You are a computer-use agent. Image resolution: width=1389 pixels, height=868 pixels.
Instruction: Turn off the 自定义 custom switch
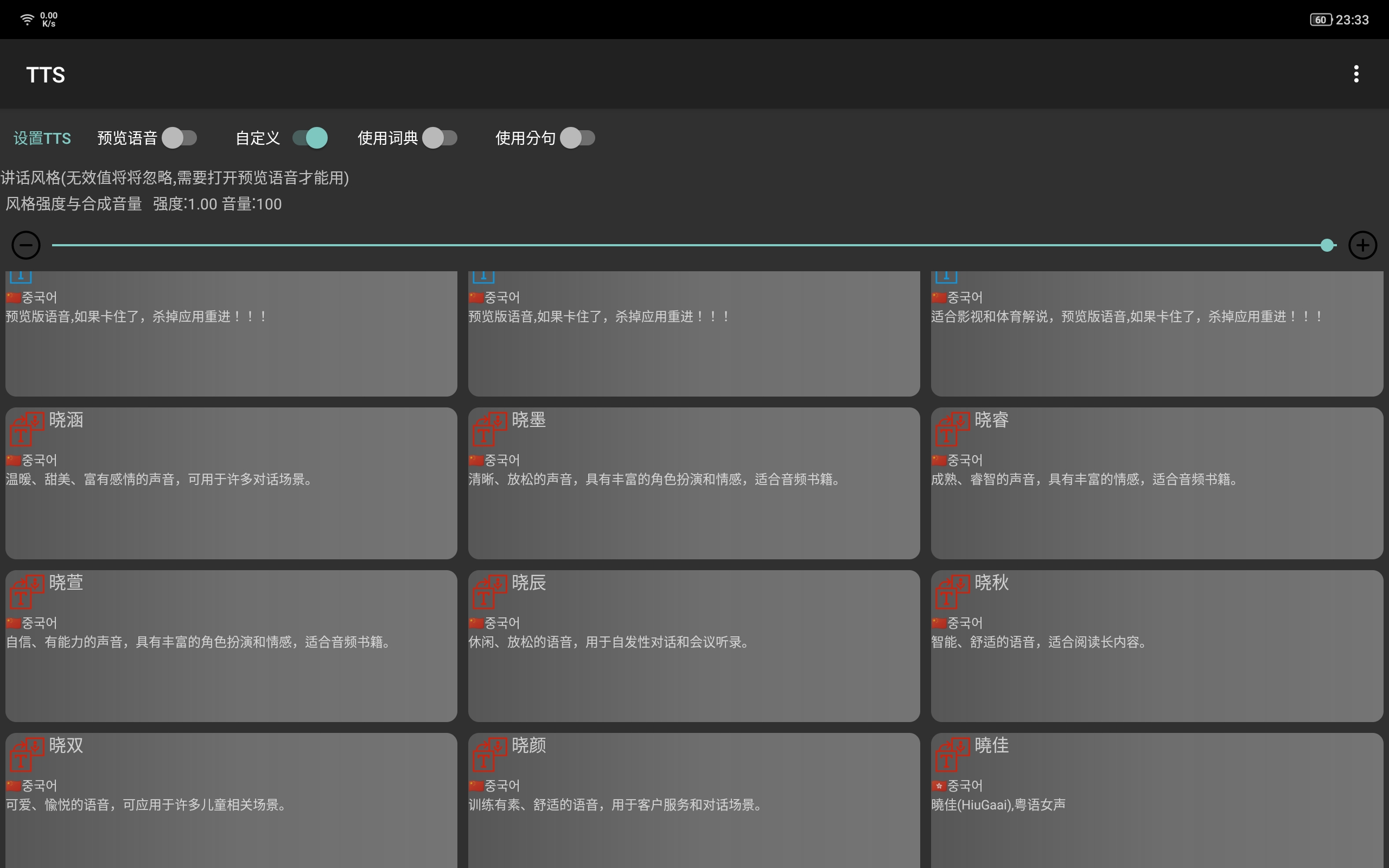[310, 138]
